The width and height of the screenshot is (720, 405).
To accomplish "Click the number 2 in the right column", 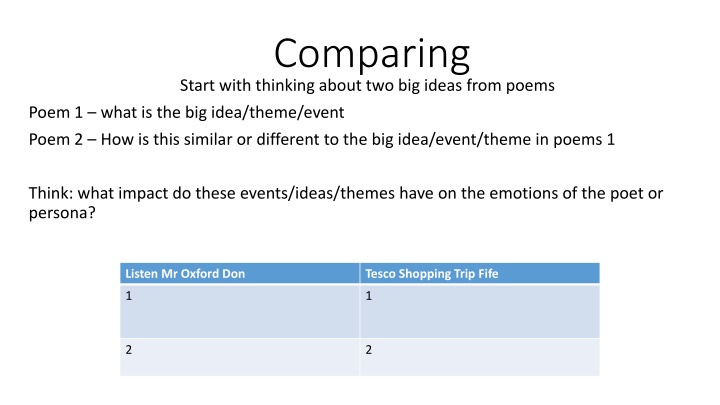I will 369,350.
